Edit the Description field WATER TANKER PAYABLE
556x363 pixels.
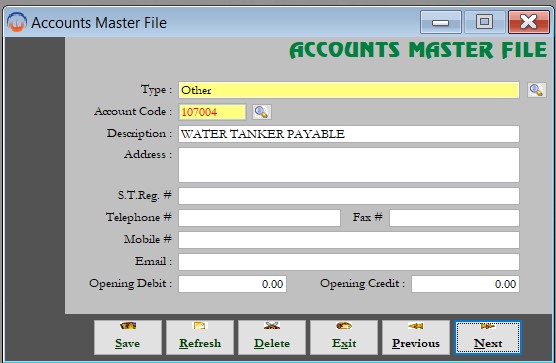[x=349, y=134]
